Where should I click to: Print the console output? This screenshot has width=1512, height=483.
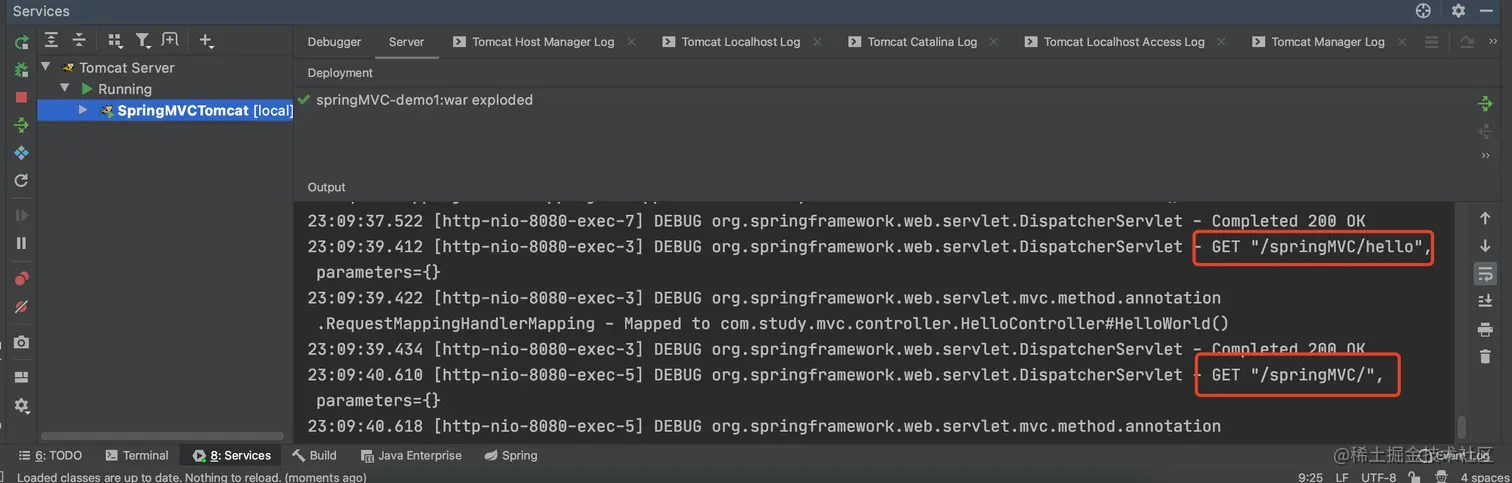(x=1485, y=329)
